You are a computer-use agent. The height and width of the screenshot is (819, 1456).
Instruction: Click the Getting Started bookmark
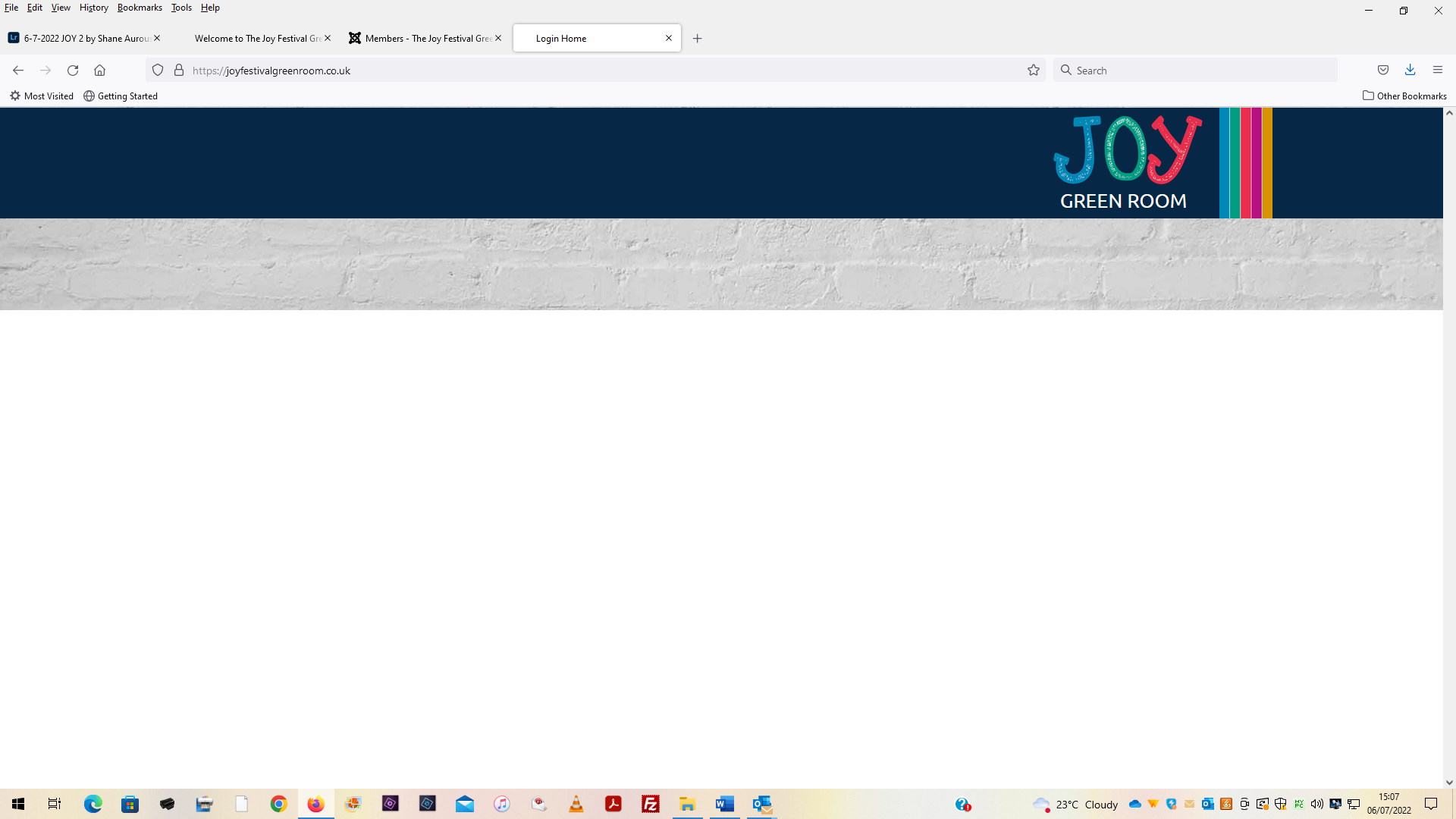pyautogui.click(x=121, y=96)
